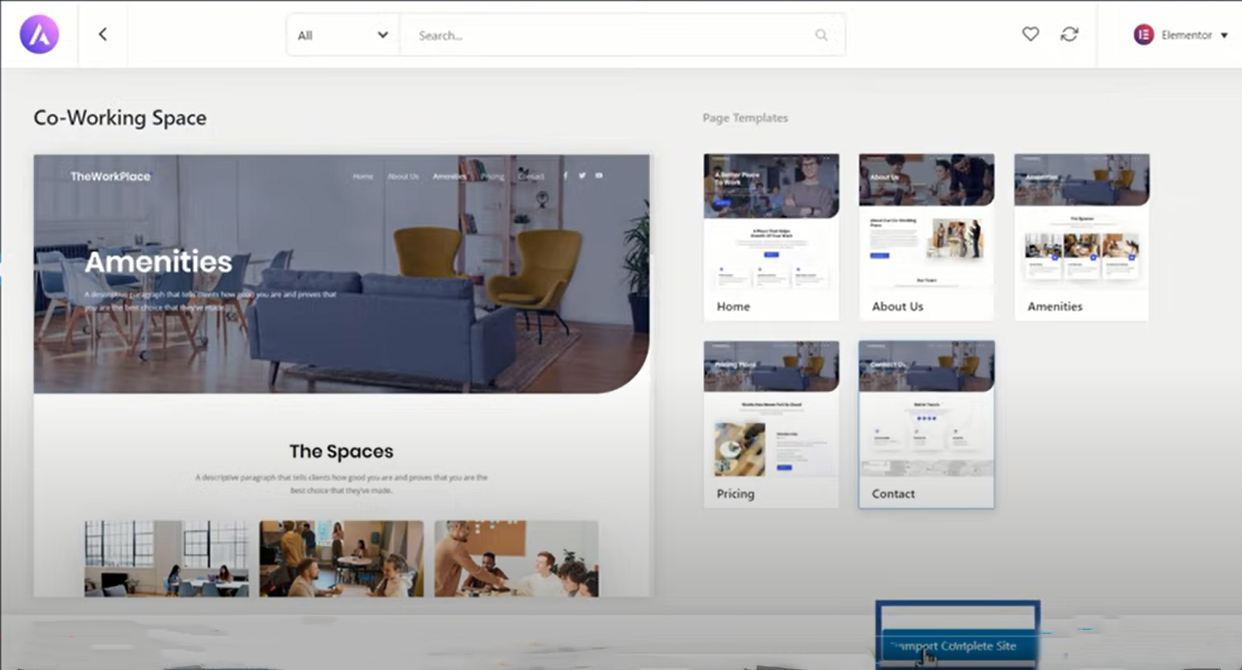Select the Contact page template thumbnail
This screenshot has height=670, width=1242.
(x=926, y=424)
